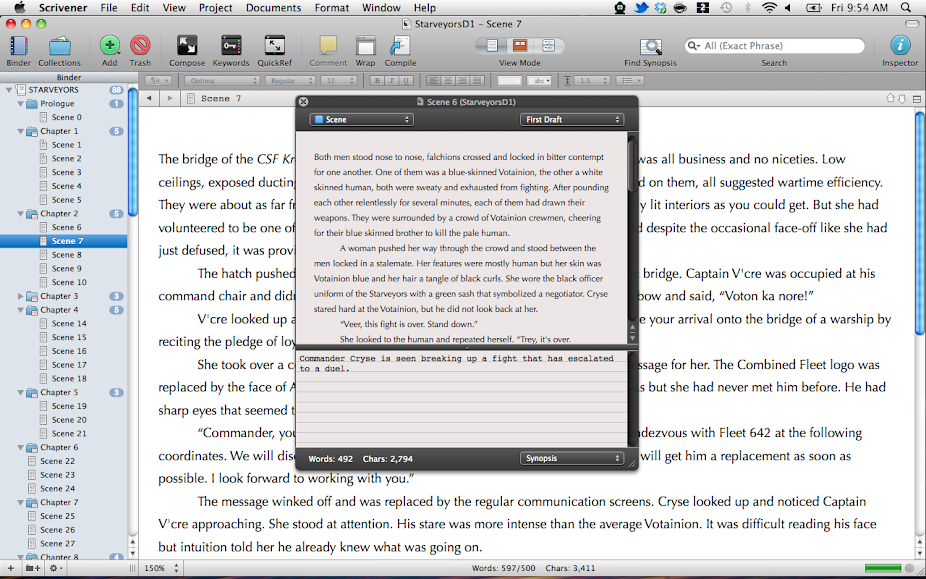Open the Edit menu
Viewport: 926px width, 579px height.
coord(140,8)
